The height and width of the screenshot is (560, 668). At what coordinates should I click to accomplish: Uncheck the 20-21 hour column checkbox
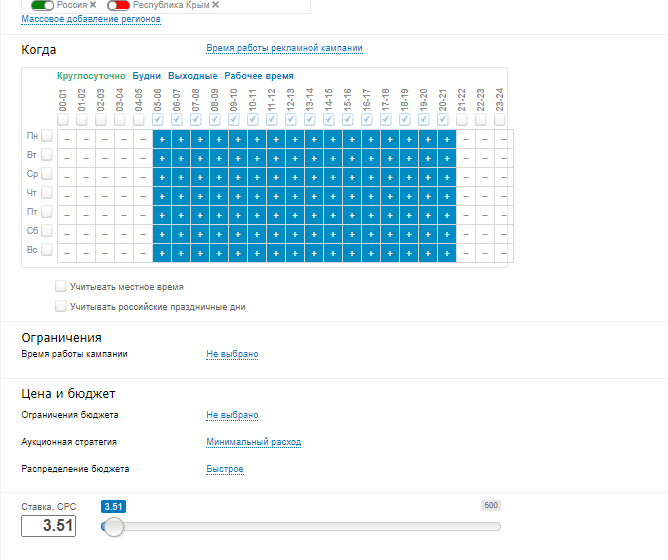point(443,119)
